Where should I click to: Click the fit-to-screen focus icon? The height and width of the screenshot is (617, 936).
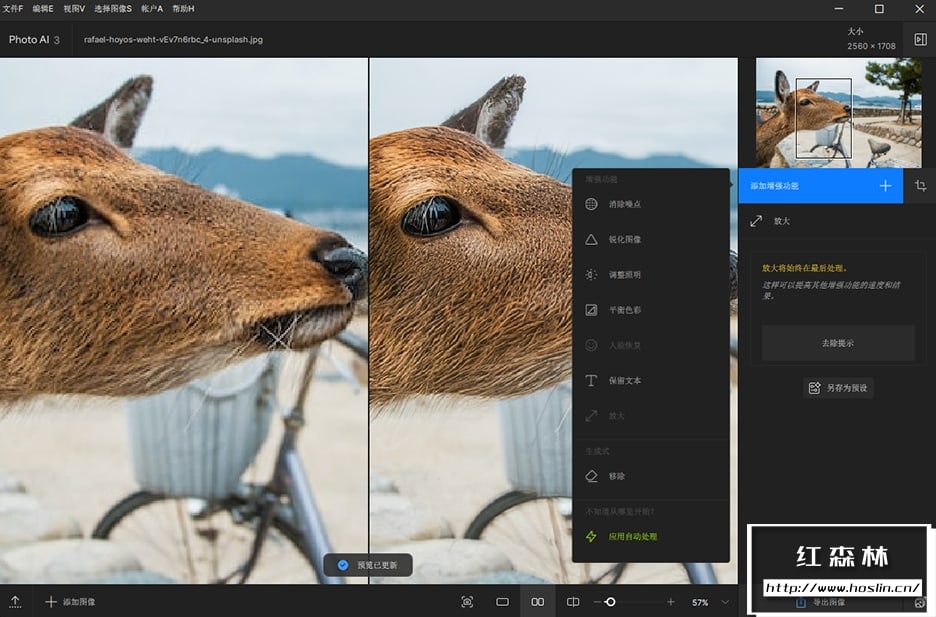(x=467, y=602)
